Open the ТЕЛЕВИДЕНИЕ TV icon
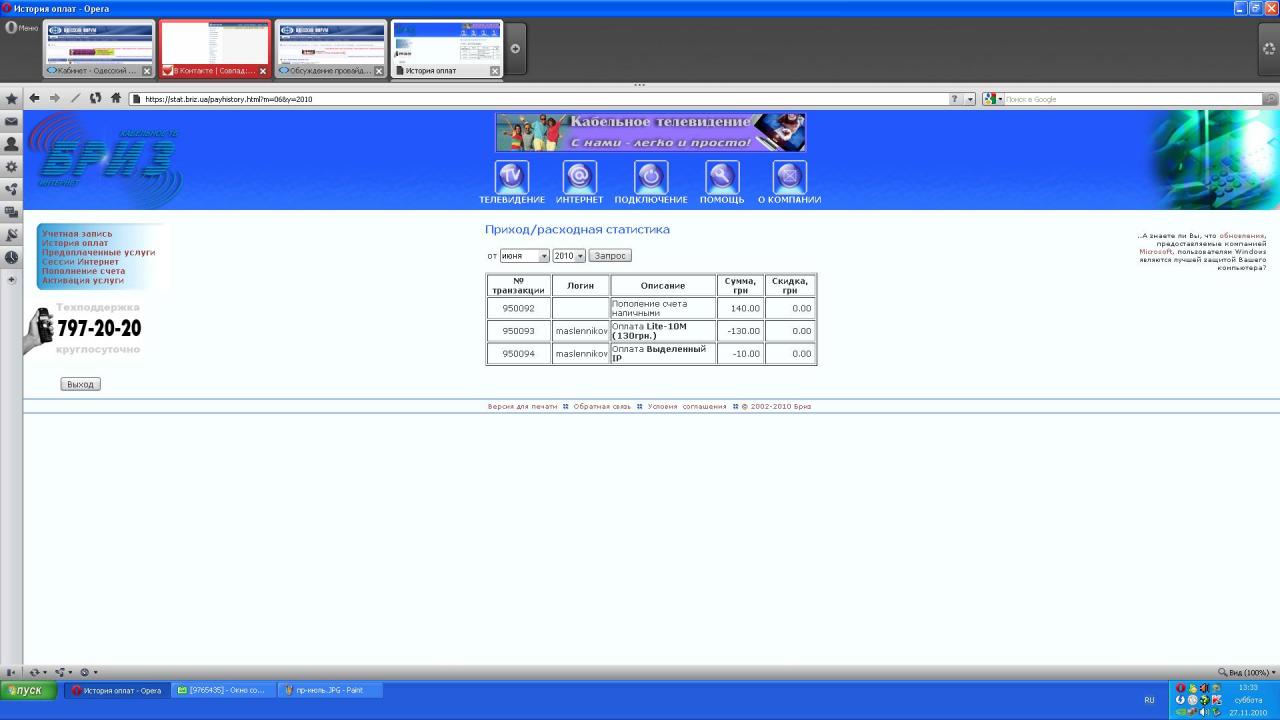The width and height of the screenshot is (1280, 720). click(511, 177)
